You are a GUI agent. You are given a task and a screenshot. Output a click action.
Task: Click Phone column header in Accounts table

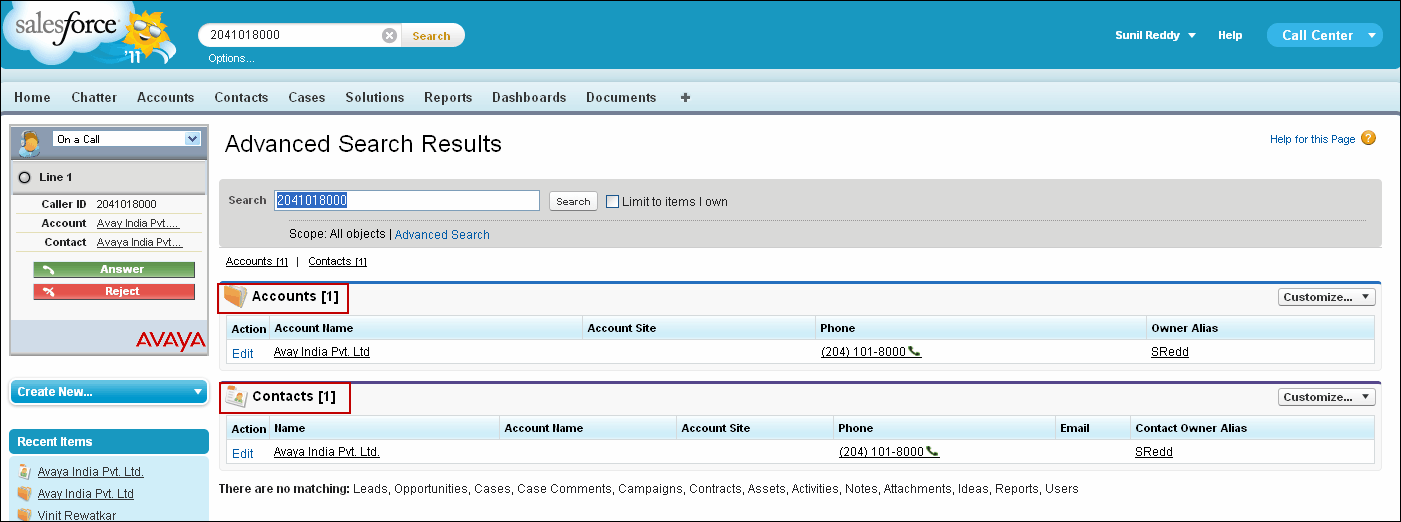[837, 328]
